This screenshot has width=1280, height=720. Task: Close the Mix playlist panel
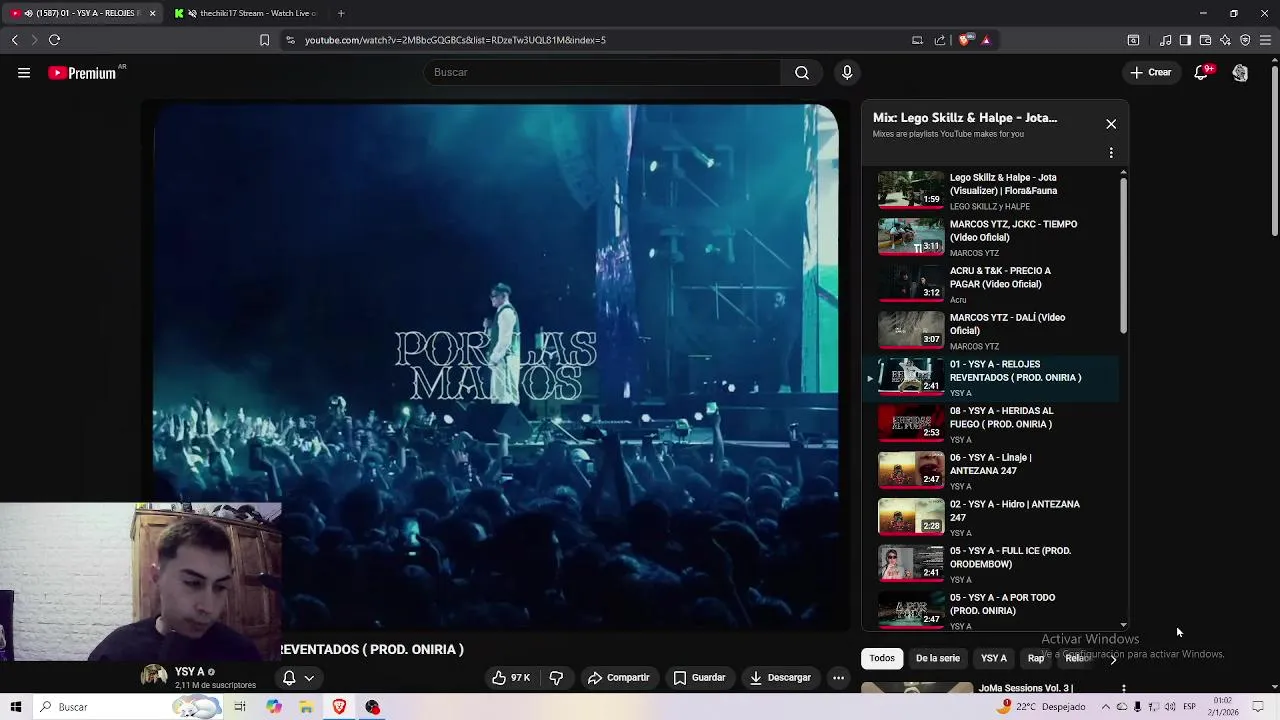[x=1111, y=124]
